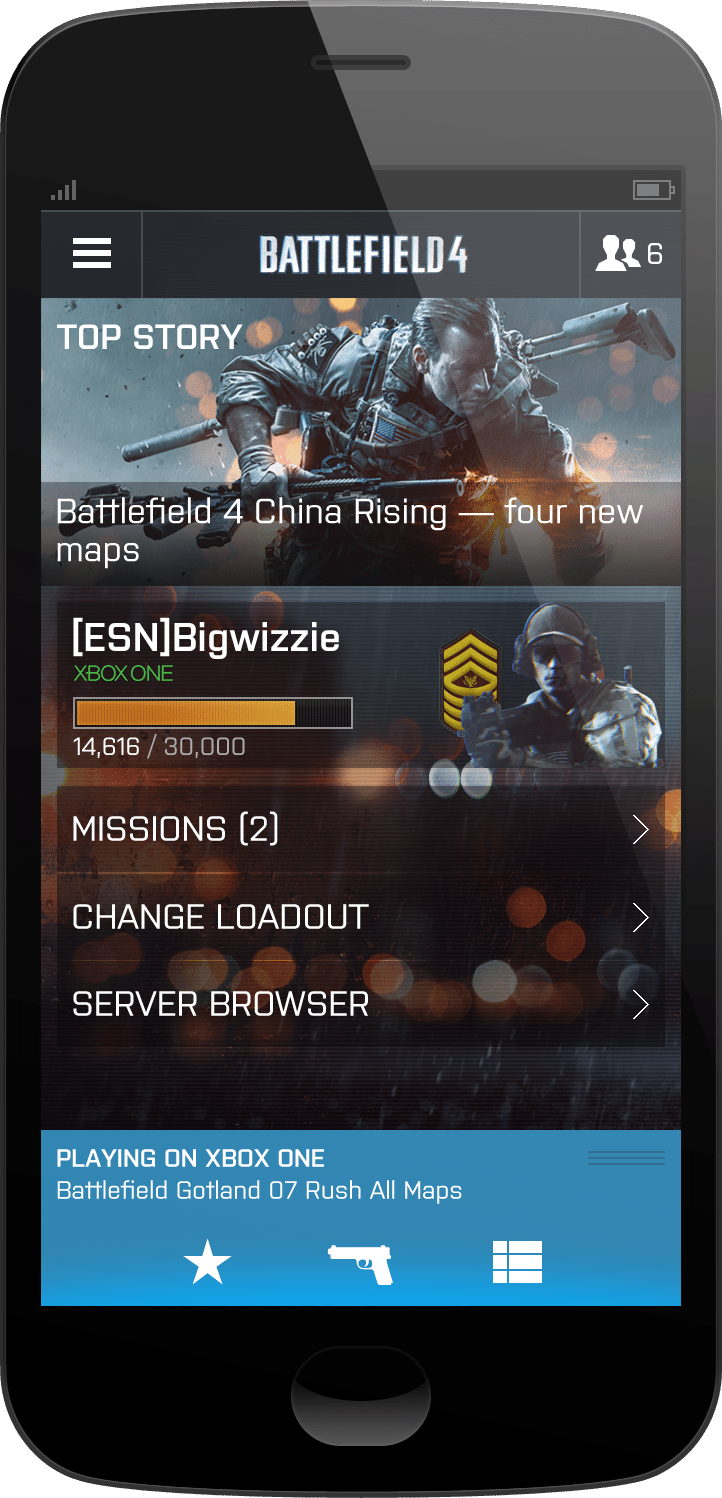722x1498 pixels.
Task: Tap the battery status icon
Action: click(x=654, y=190)
